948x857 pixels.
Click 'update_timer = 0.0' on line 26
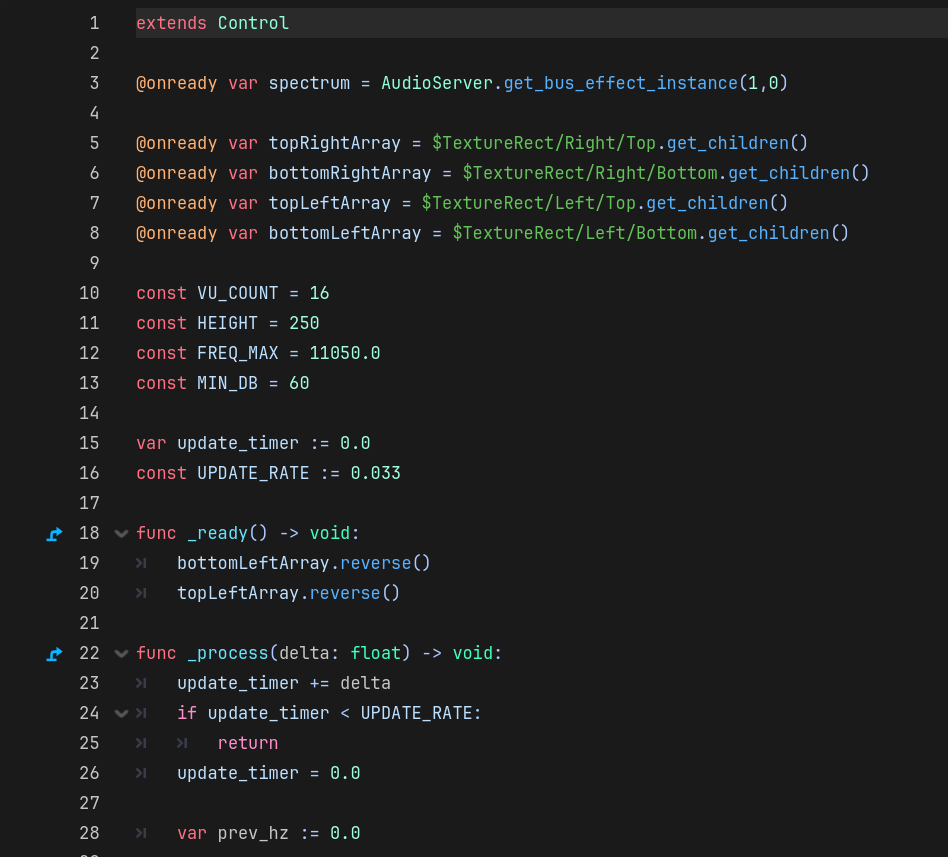[268, 773]
